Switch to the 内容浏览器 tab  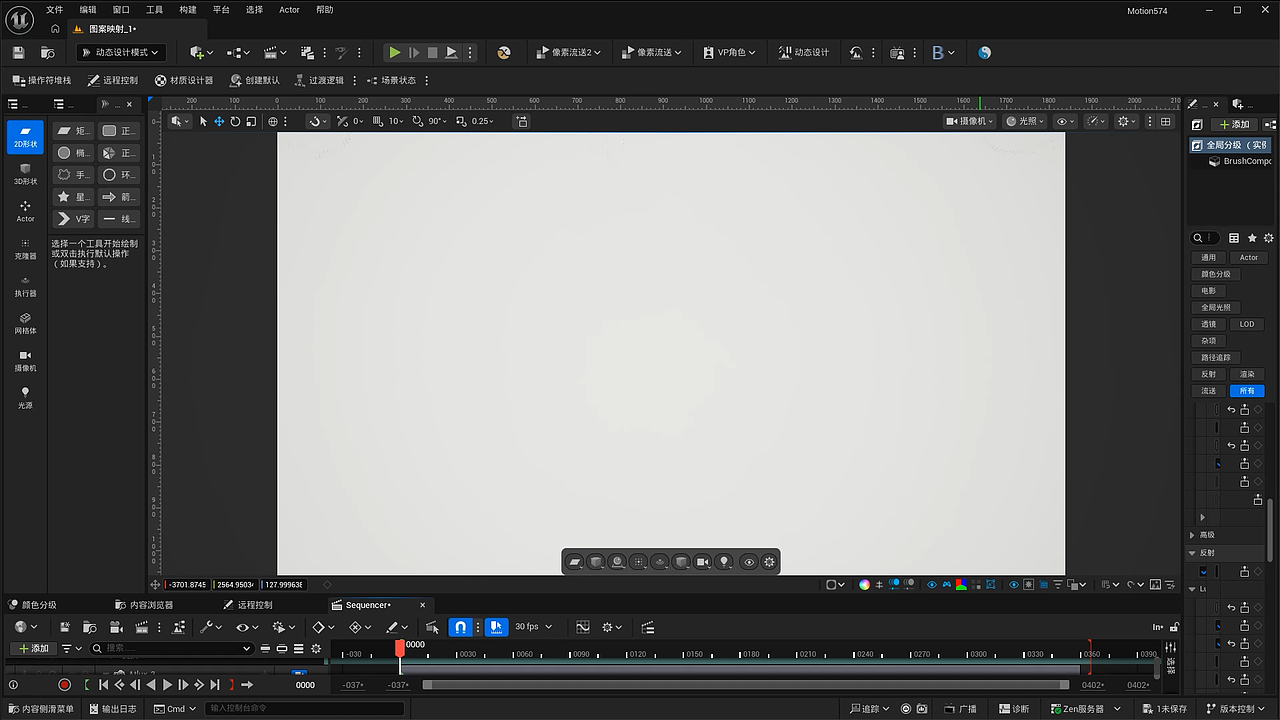142,605
